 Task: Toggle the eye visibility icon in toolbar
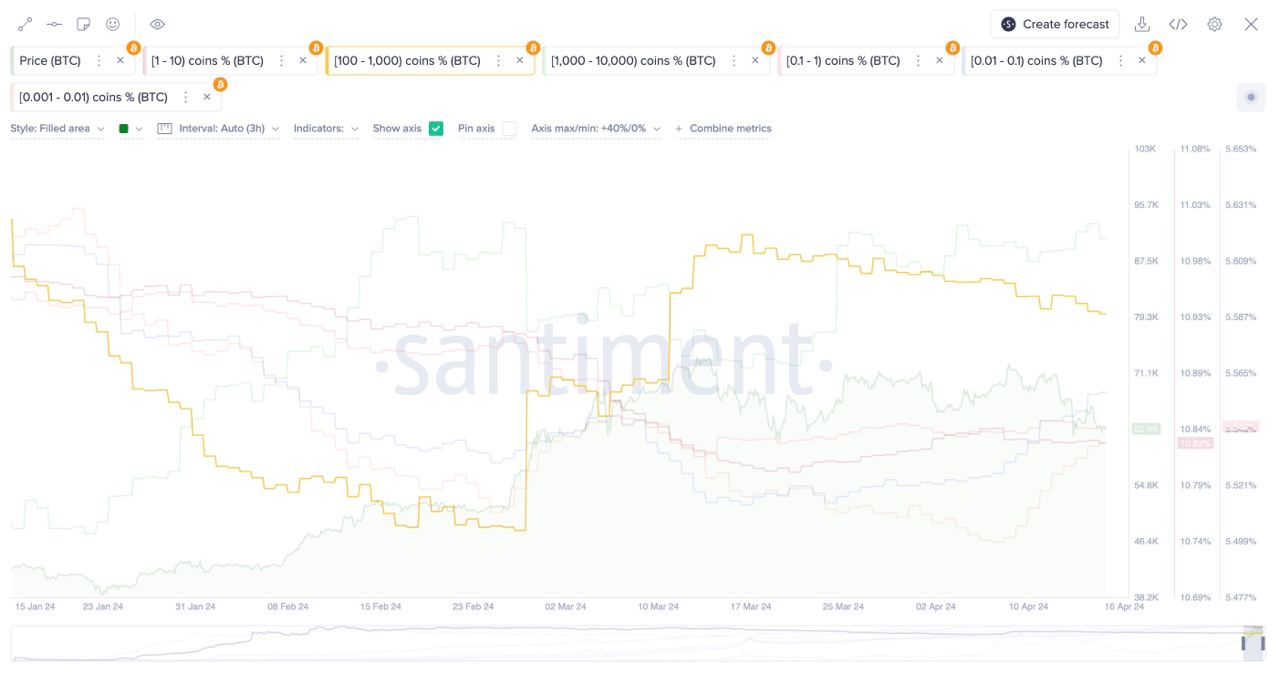[157, 24]
